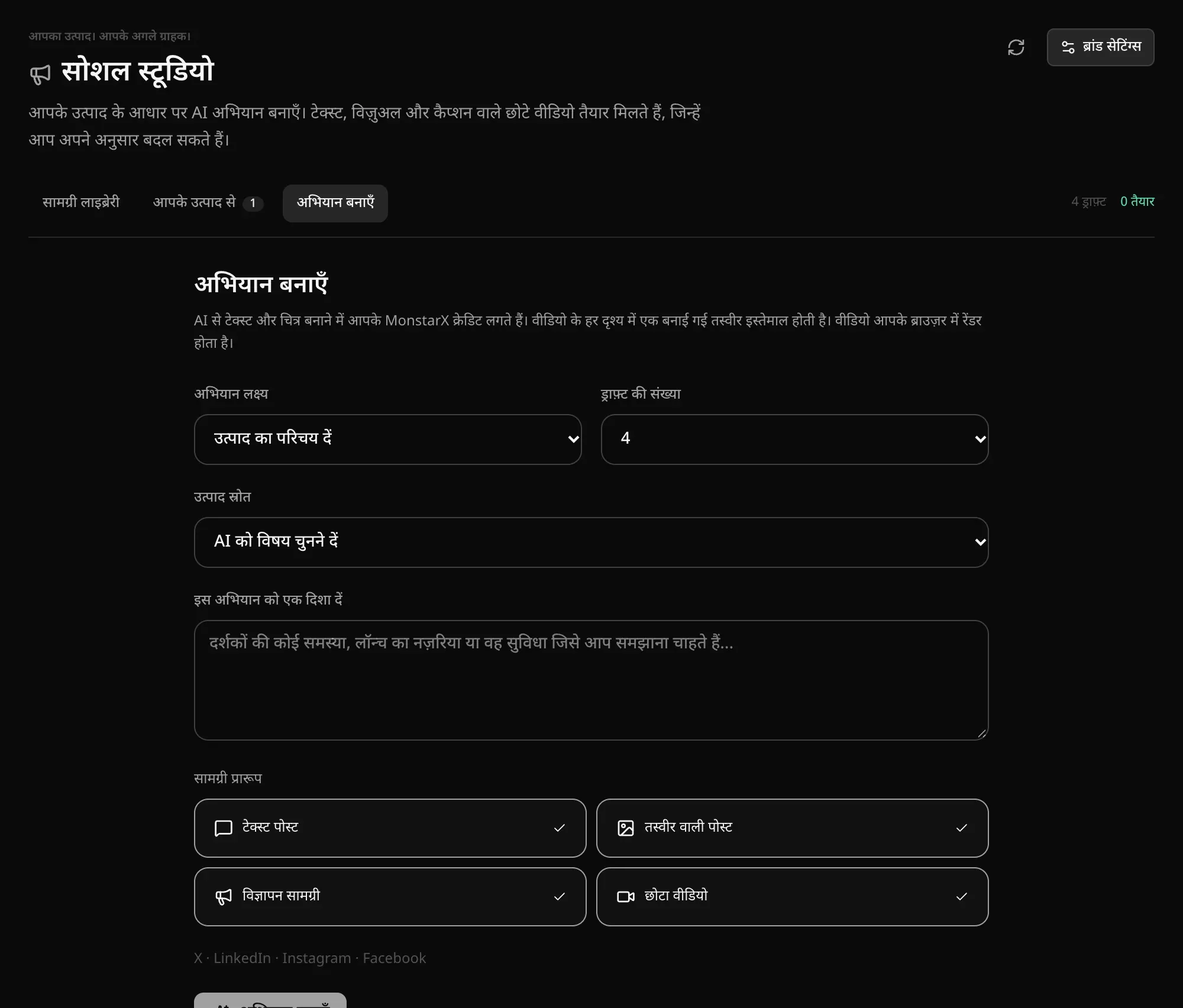Click the megaphone icon beside सोशल स्टूडियो

click(x=40, y=74)
